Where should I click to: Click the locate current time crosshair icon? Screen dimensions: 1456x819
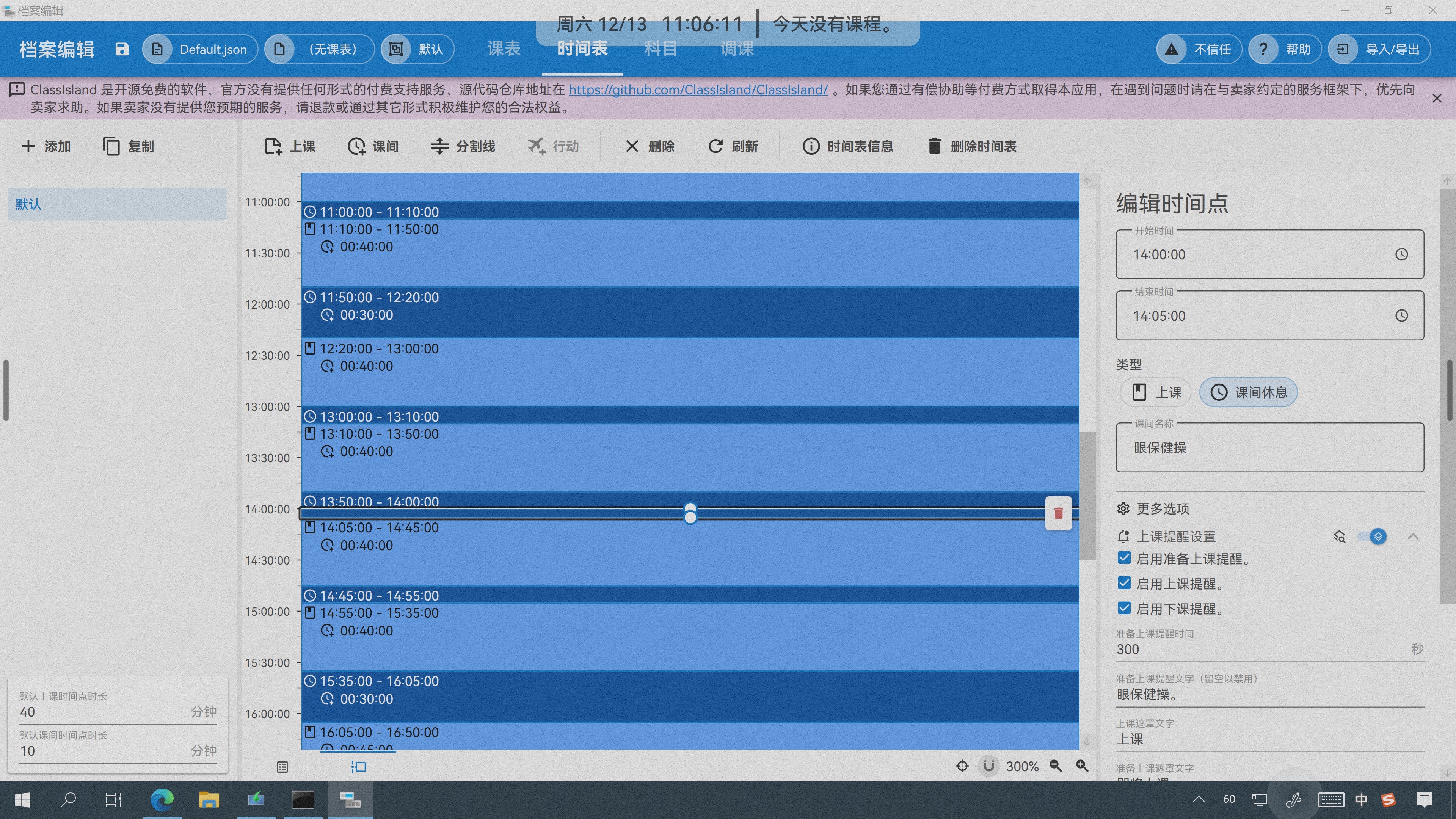tap(962, 766)
